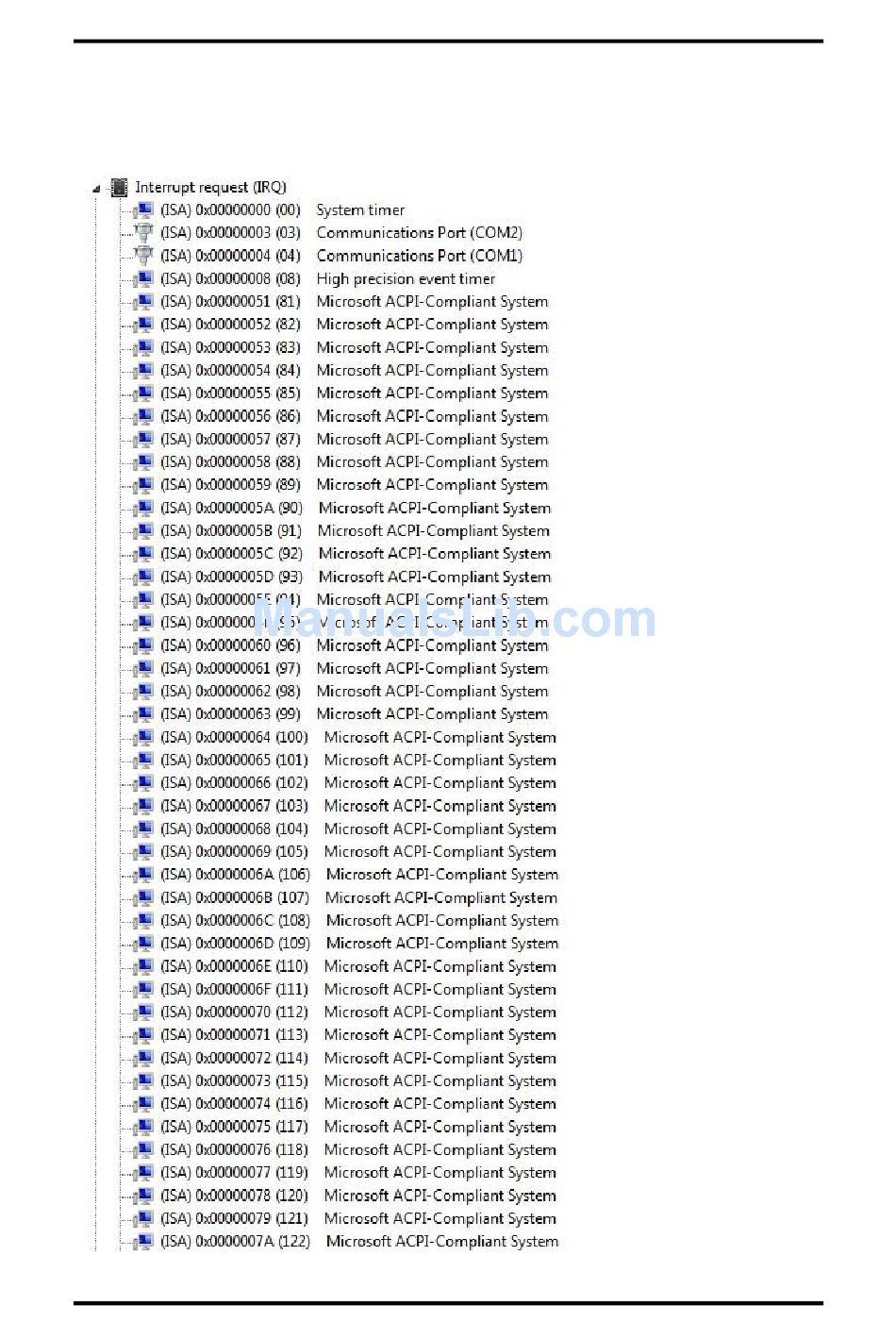
Task: Click the High precision event timer icon
Action: coord(143,279)
